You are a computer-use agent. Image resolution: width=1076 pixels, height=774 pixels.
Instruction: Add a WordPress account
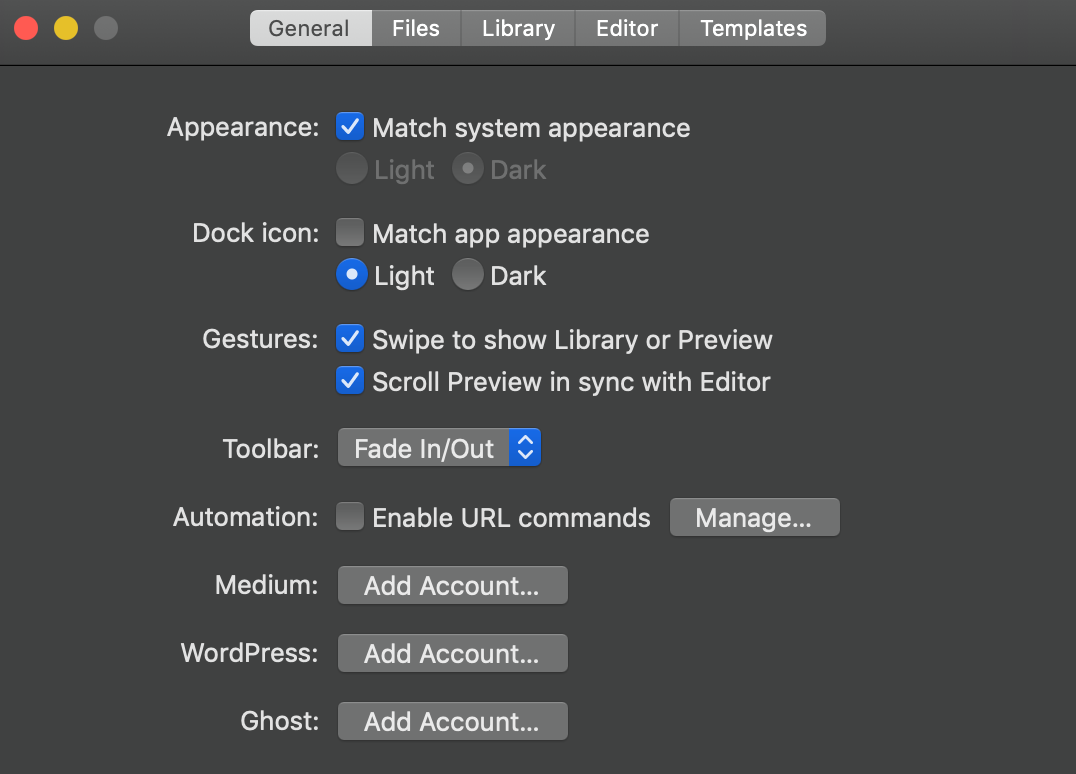(452, 653)
